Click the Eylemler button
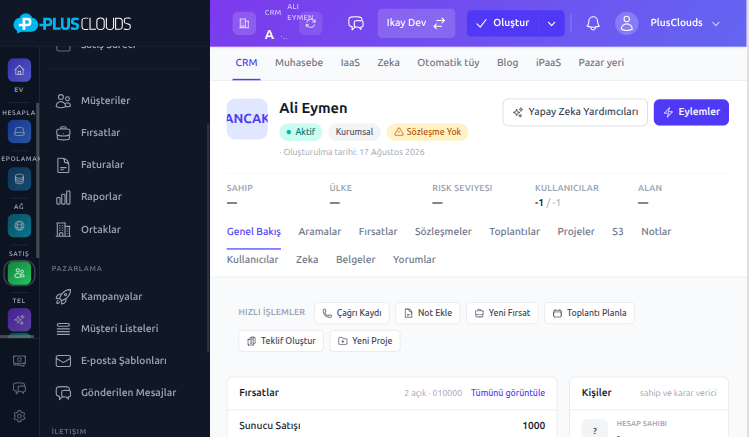This screenshot has width=749, height=437. coord(691,112)
